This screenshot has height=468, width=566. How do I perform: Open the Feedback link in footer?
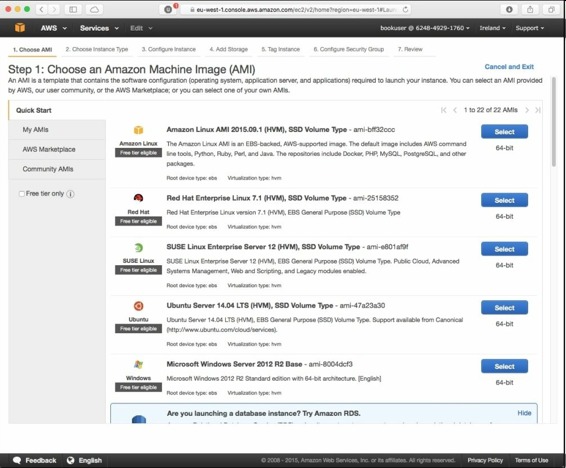pyautogui.click(x=41, y=460)
